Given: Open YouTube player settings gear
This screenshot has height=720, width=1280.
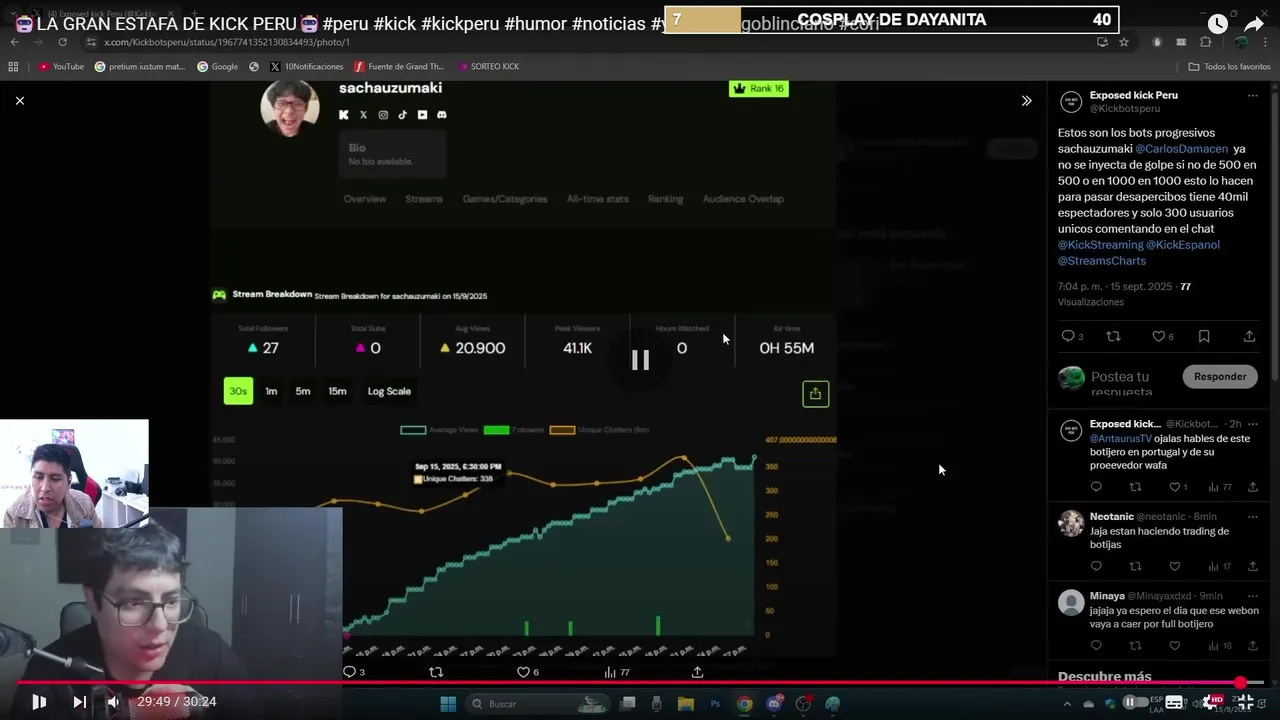Looking at the screenshot, I should [x=1211, y=702].
